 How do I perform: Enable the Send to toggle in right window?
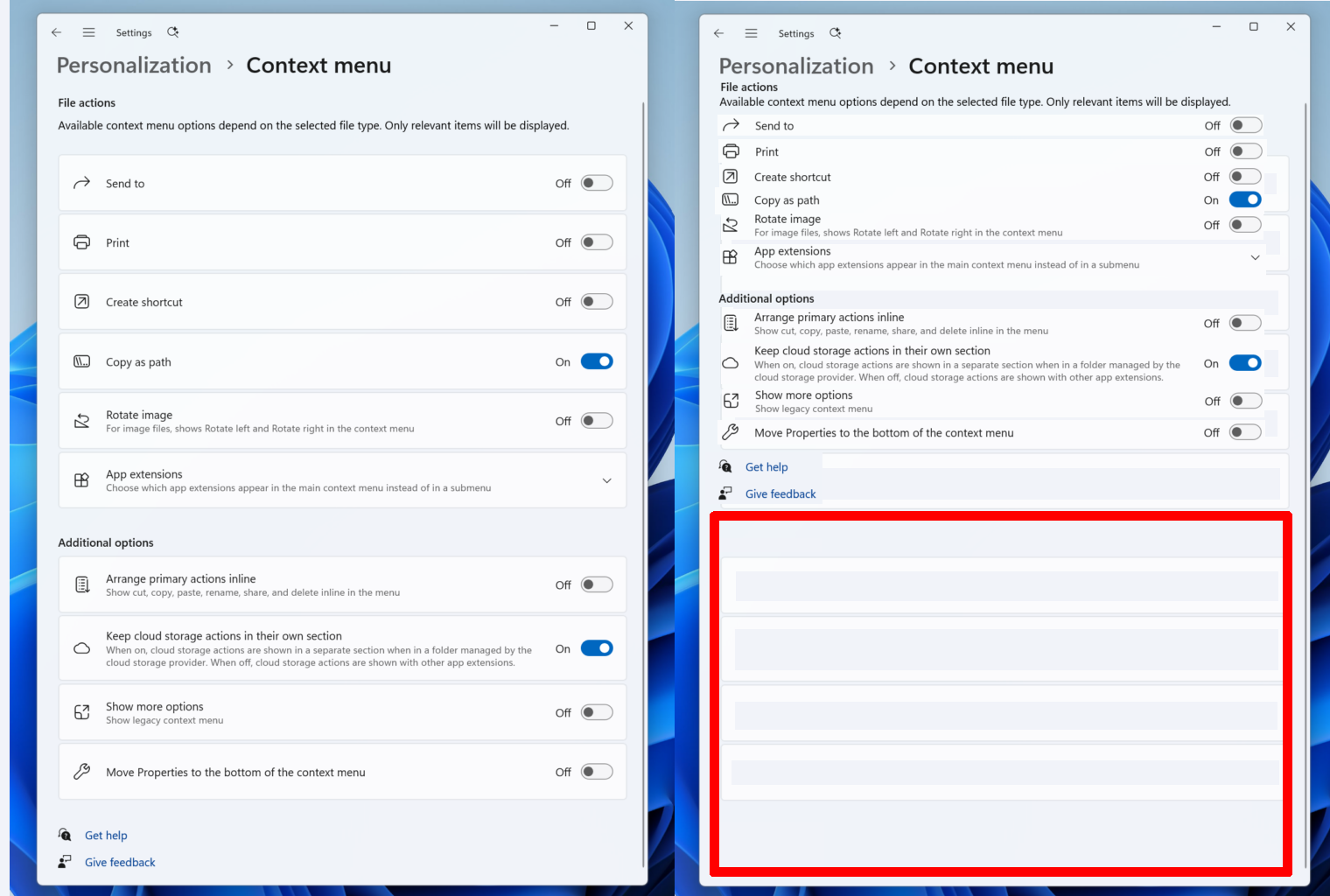[1245, 125]
